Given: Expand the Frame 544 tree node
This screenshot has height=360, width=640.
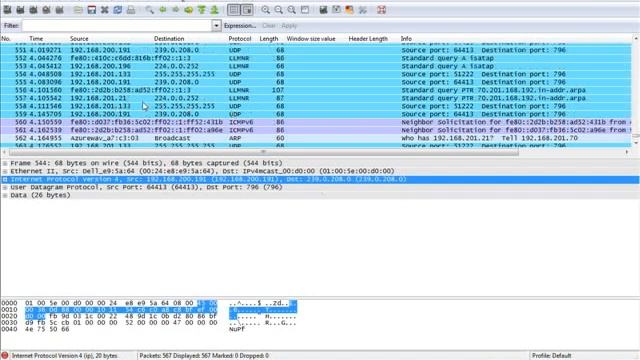Looking at the screenshot, I should [x=5, y=163].
